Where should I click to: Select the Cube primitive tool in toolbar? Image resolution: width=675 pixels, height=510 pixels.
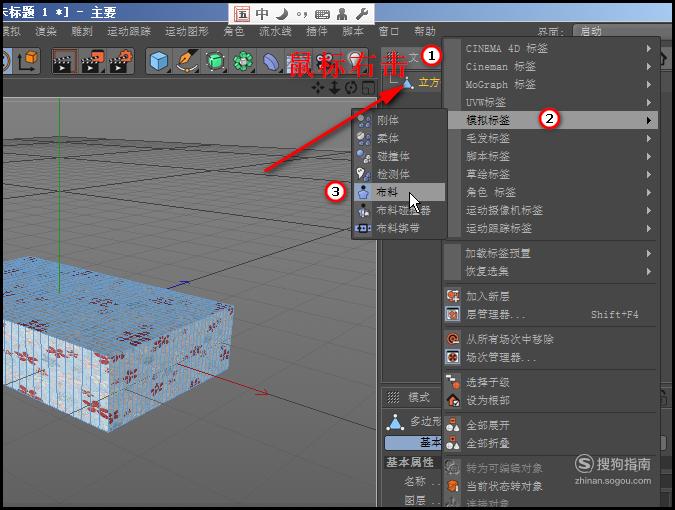(159, 61)
